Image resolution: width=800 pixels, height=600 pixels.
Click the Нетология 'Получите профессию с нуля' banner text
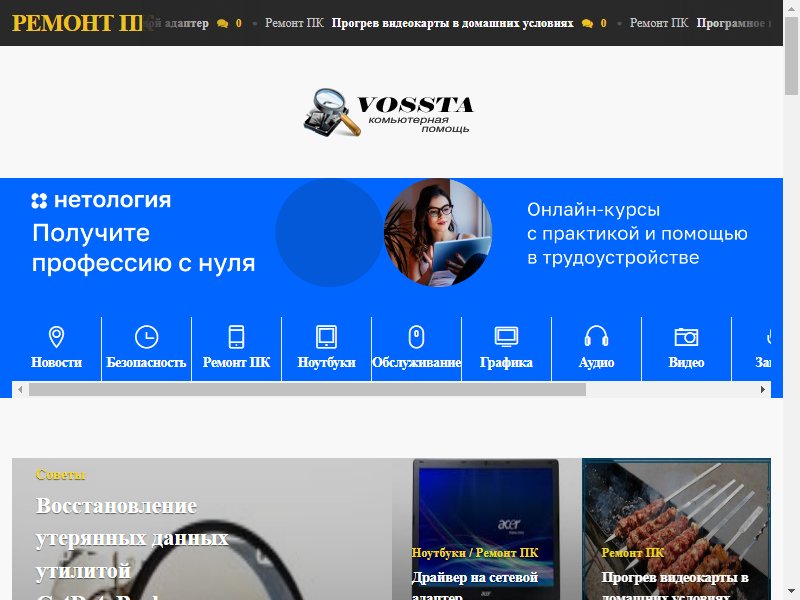click(143, 248)
